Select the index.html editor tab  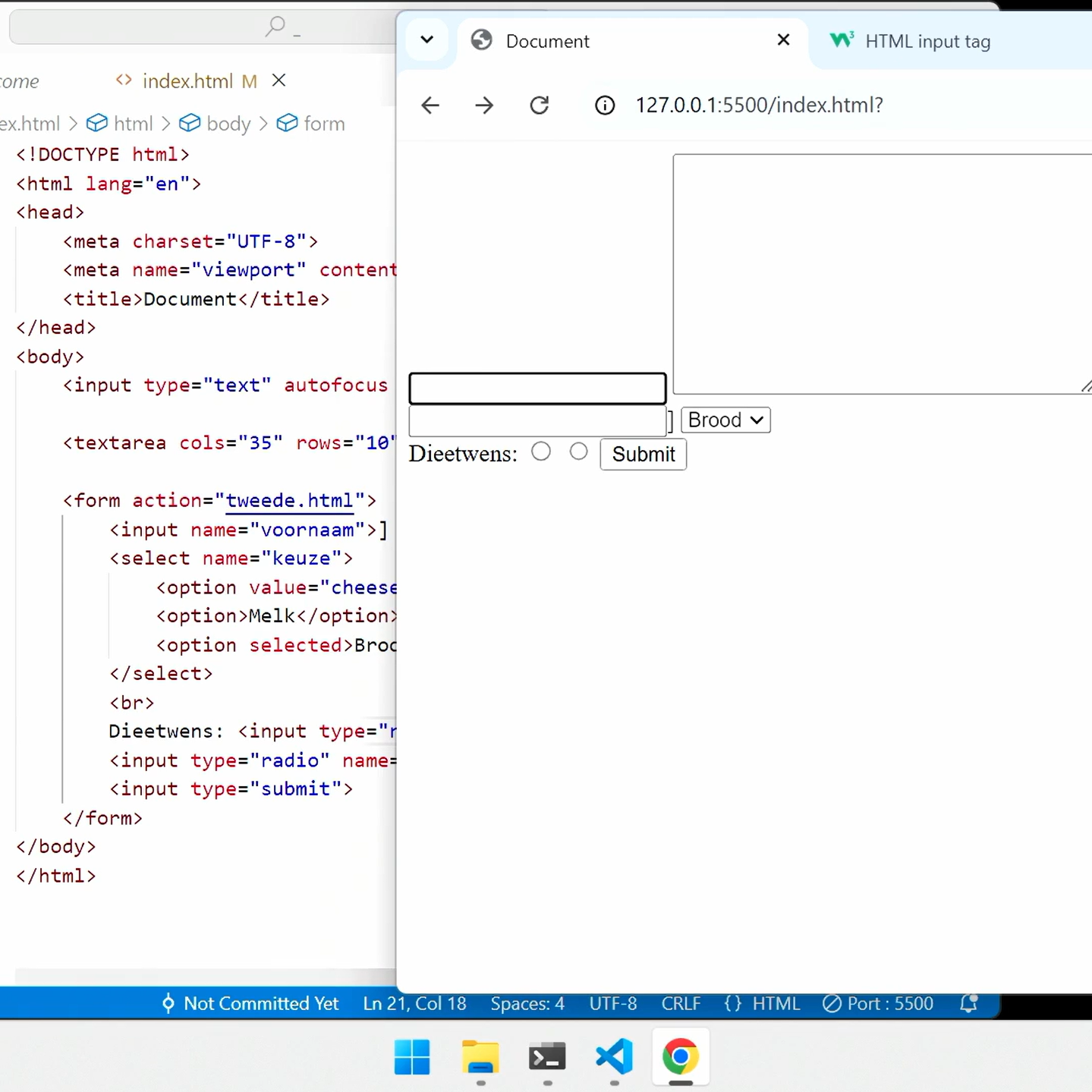[187, 81]
